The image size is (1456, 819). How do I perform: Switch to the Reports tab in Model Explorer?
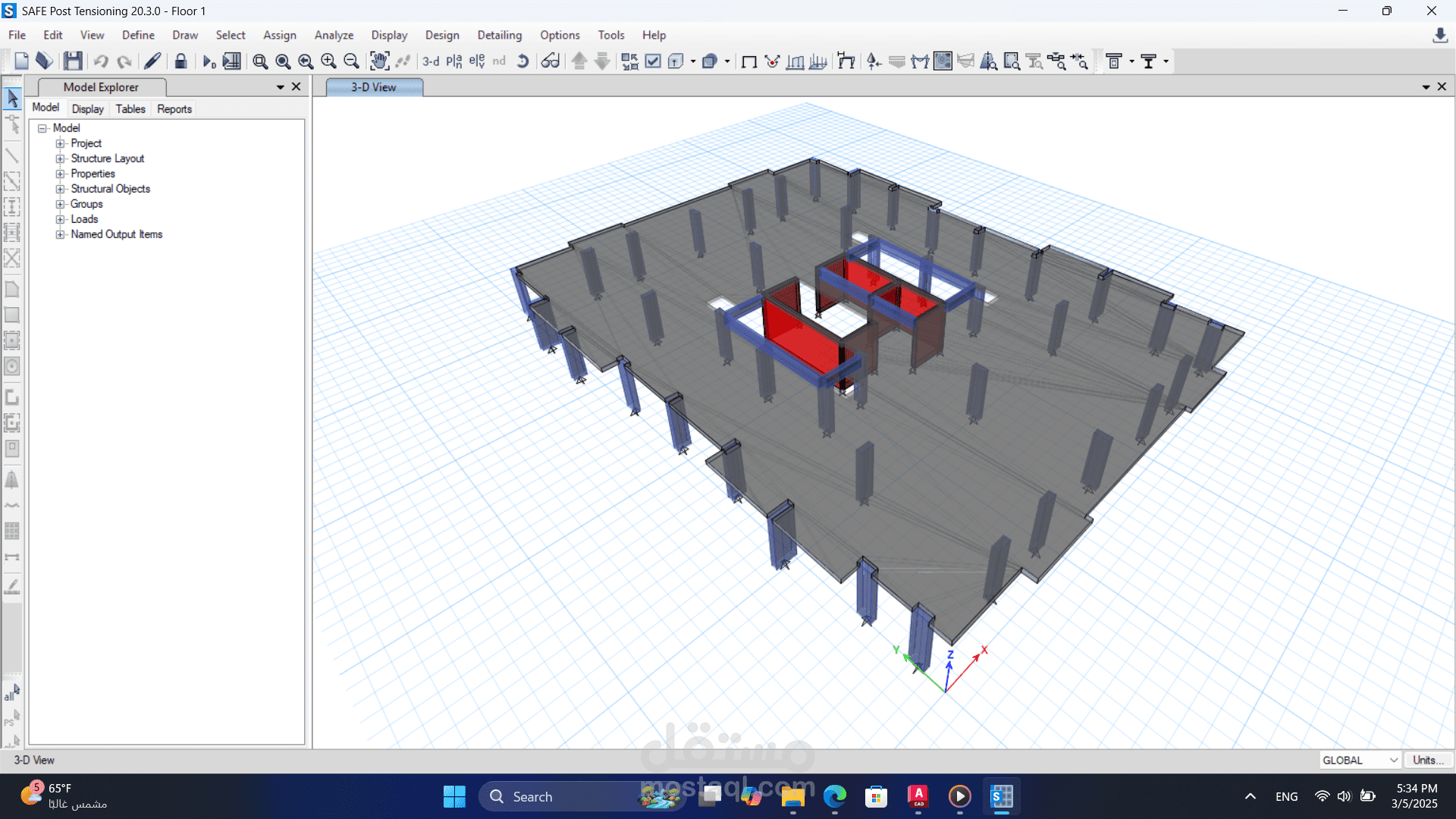[x=174, y=109]
